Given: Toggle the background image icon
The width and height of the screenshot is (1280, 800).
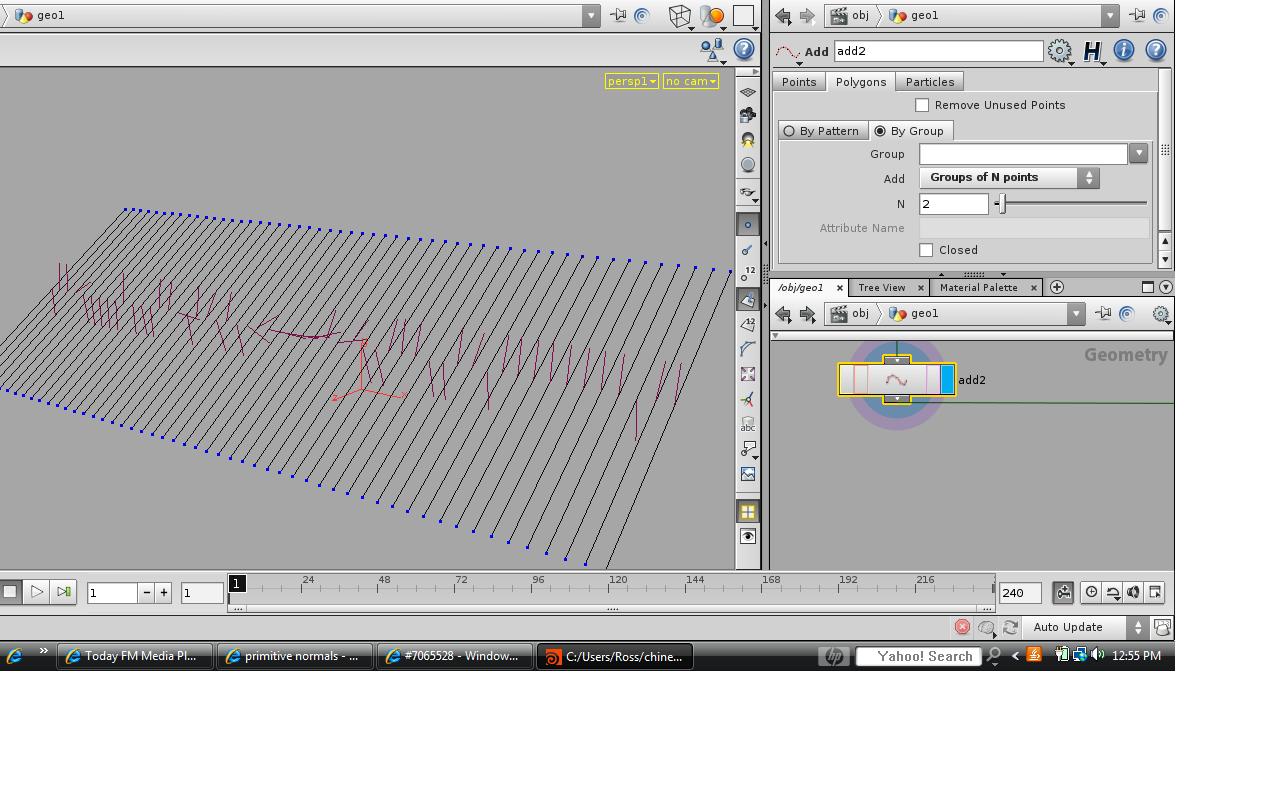Looking at the screenshot, I should click(748, 474).
